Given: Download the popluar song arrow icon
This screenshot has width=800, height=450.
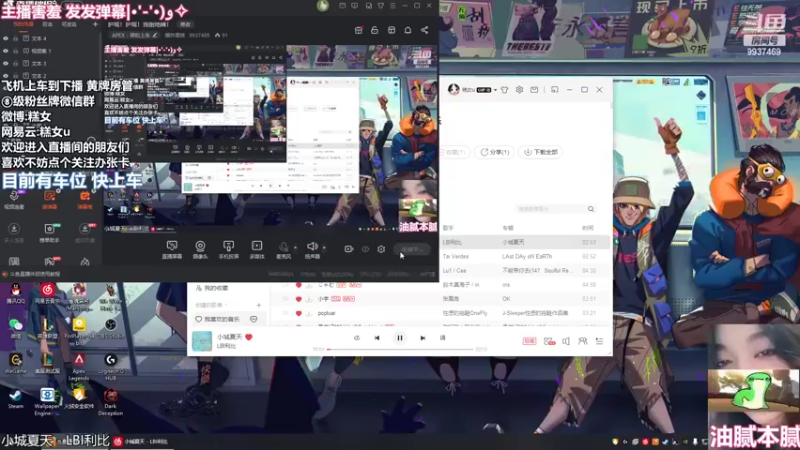Looking at the screenshot, I should pos(309,313).
